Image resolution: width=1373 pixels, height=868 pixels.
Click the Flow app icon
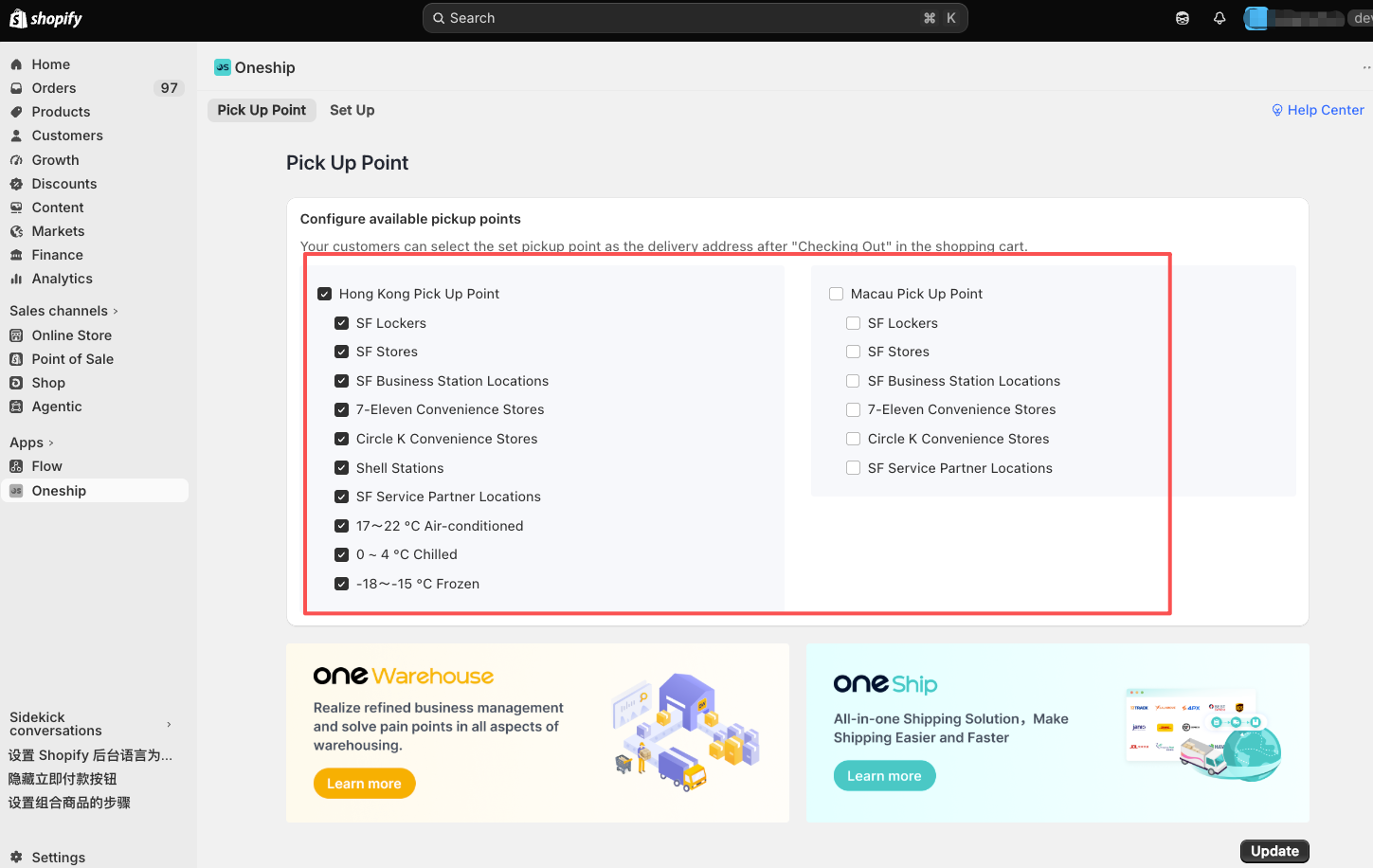click(16, 466)
